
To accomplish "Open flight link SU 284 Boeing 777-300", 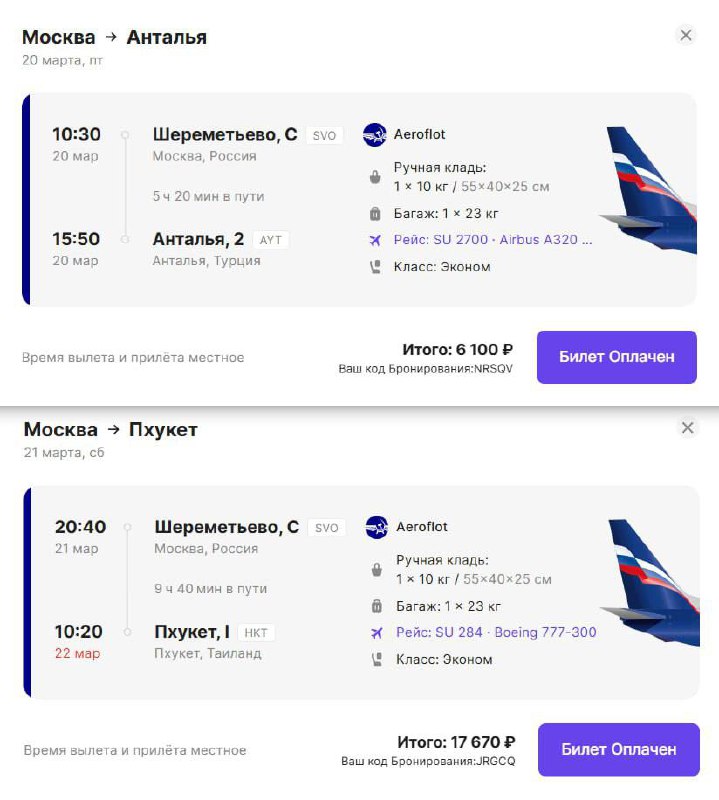I will (x=496, y=632).
